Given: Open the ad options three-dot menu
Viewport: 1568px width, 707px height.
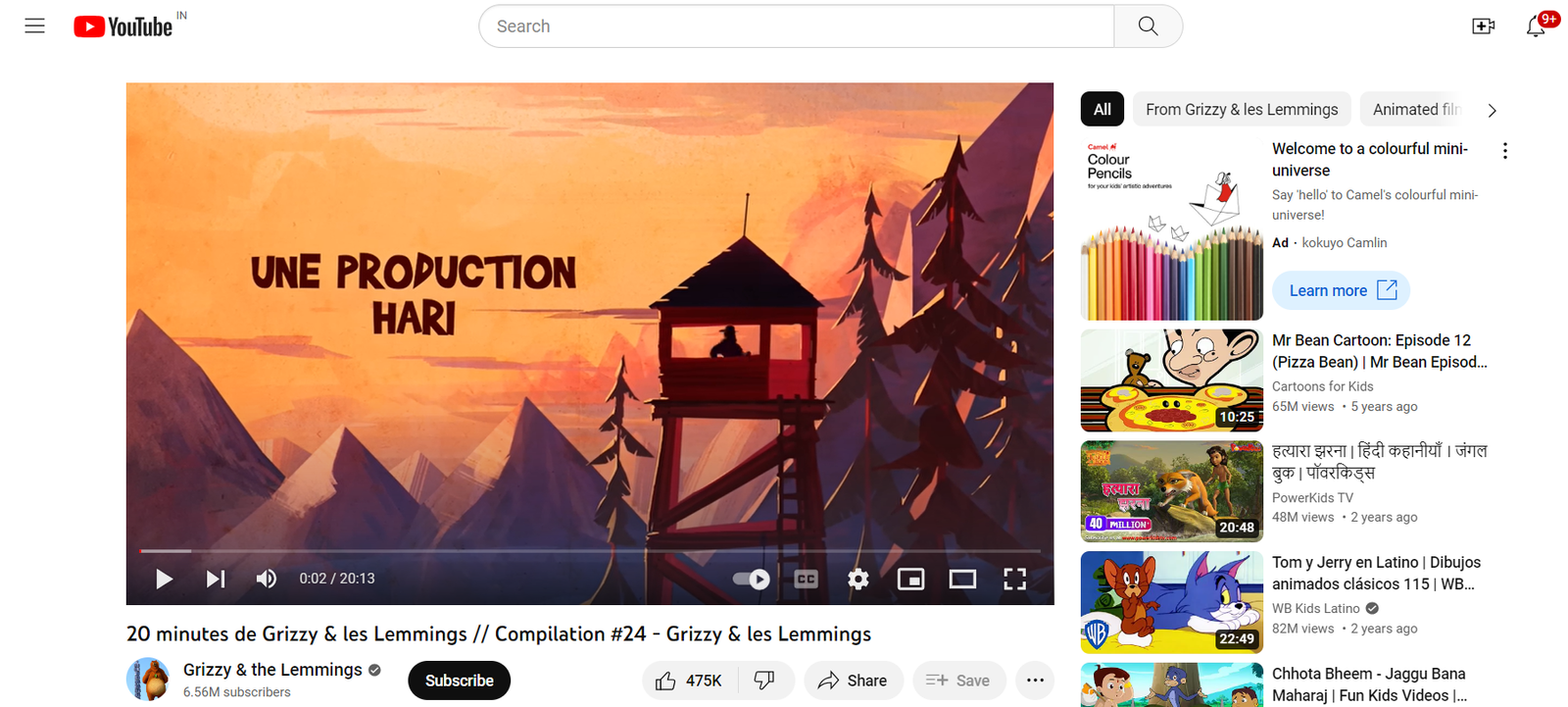Looking at the screenshot, I should pos(1505,151).
